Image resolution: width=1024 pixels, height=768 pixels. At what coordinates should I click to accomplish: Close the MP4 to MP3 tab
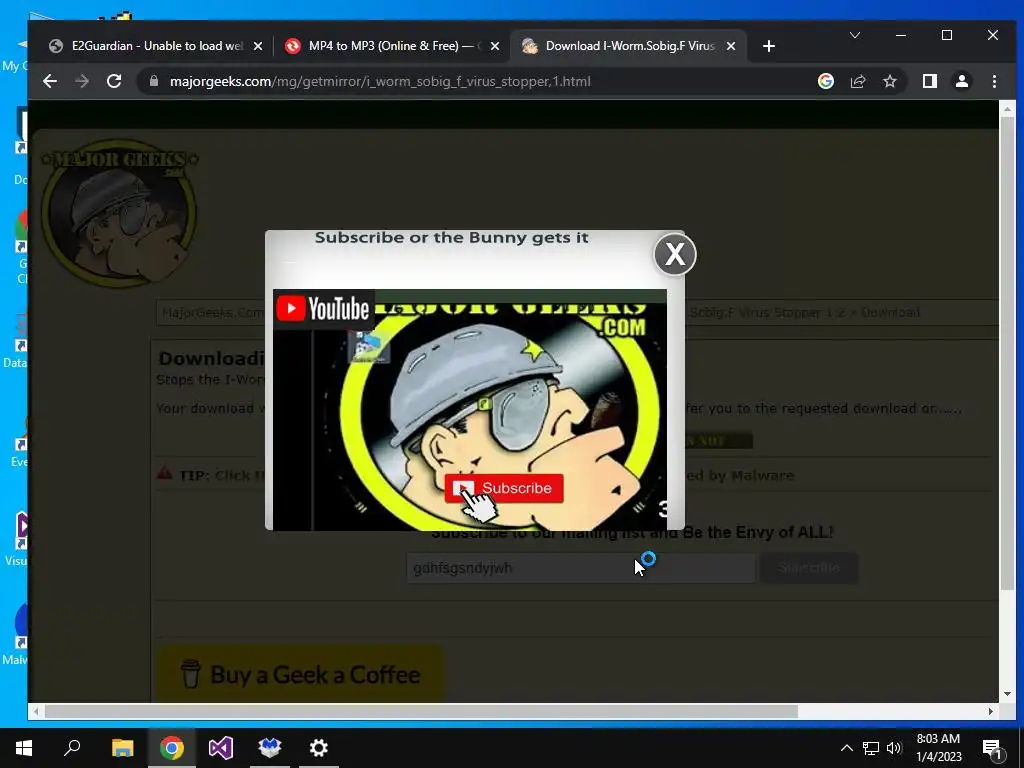[495, 46]
